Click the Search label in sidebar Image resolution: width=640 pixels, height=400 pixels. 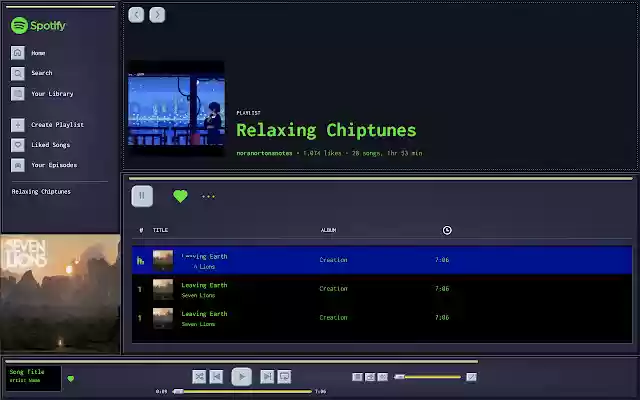(x=42, y=73)
